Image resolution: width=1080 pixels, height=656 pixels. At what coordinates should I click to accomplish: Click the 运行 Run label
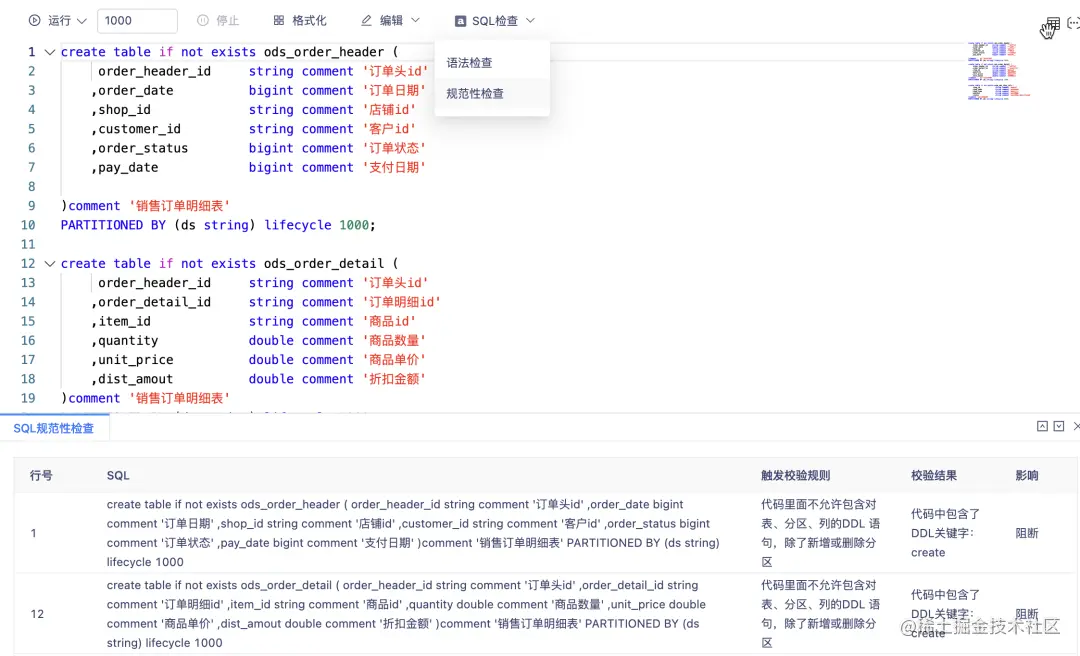59,21
